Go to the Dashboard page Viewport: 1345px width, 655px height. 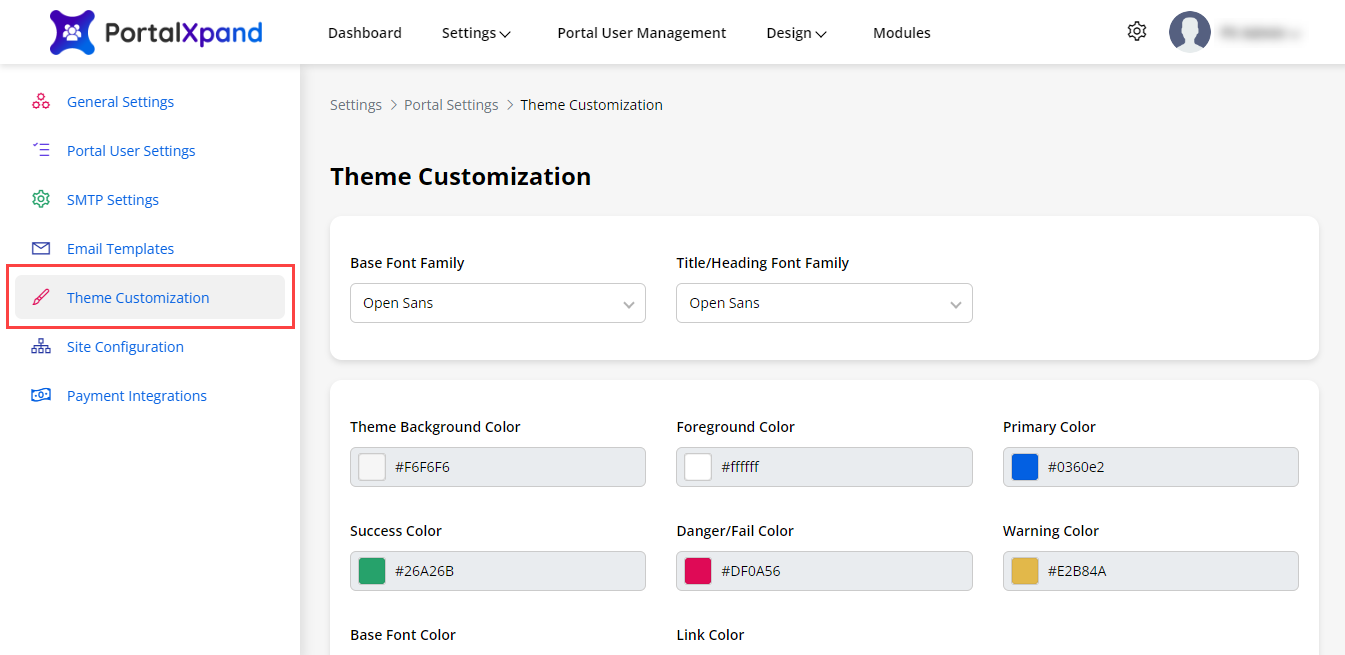364,33
